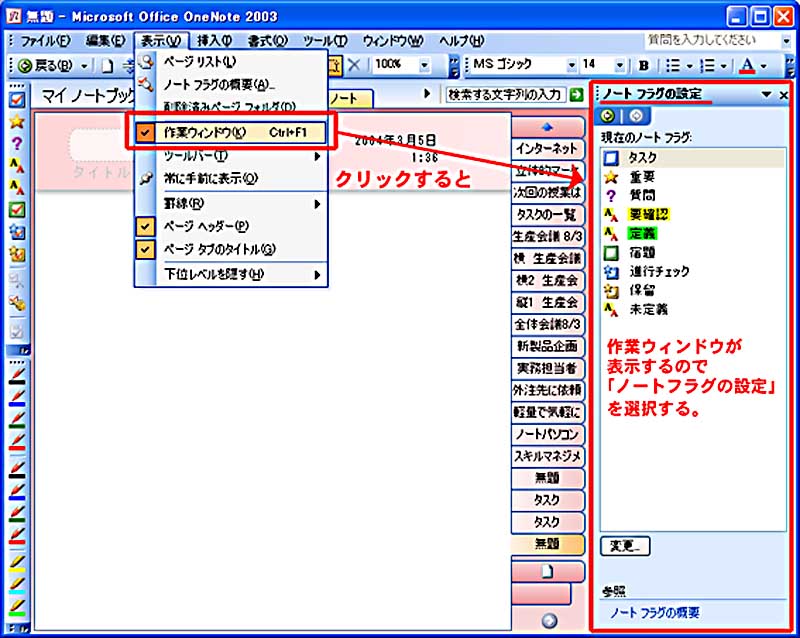Screen dimensions: 800x638
Task: Open the font color dropdown arrow
Action: tap(764, 66)
